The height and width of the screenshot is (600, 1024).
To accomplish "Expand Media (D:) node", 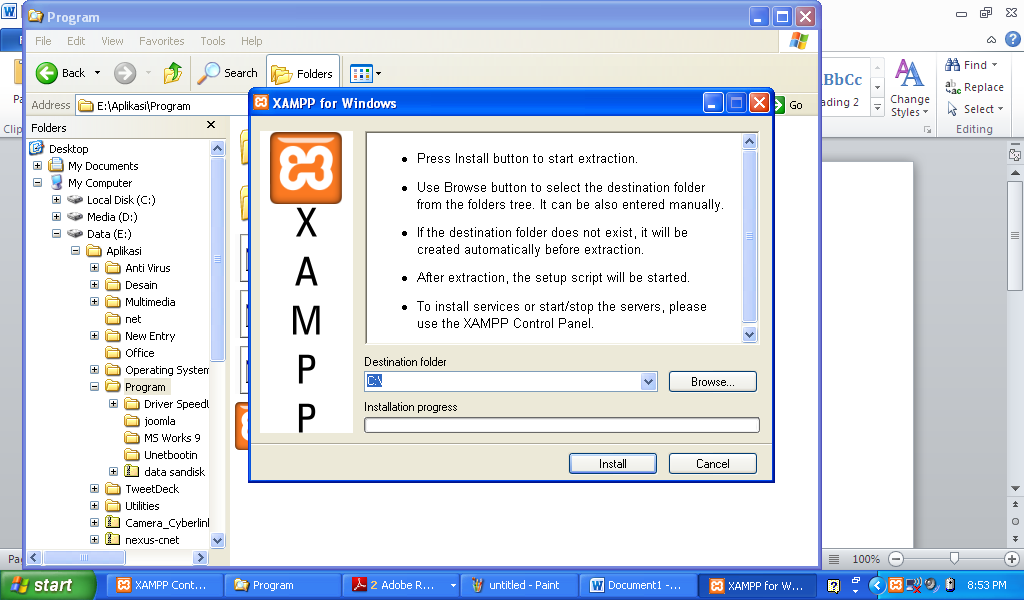I will click(x=56, y=217).
